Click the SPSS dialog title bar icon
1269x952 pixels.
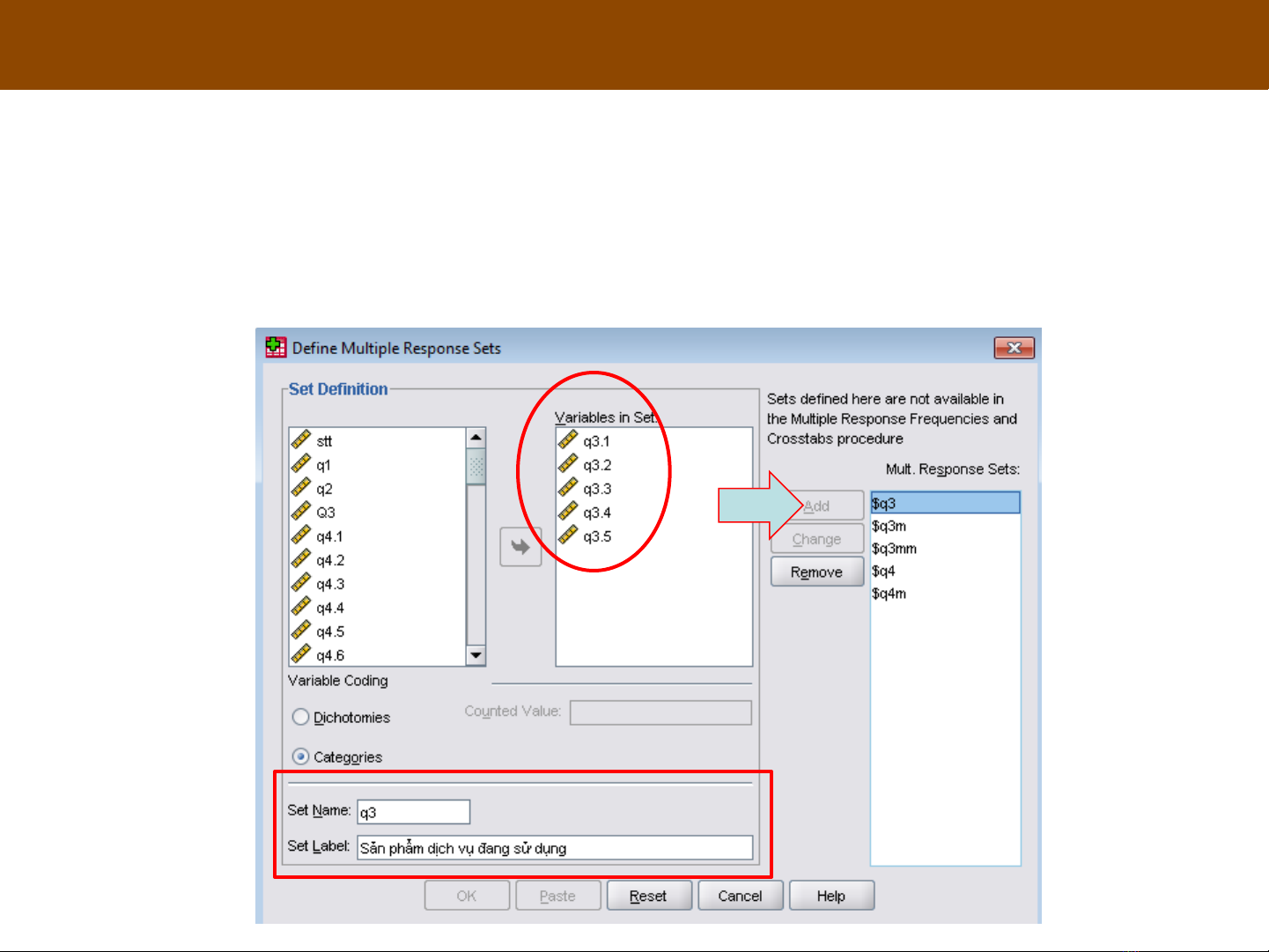coord(276,348)
